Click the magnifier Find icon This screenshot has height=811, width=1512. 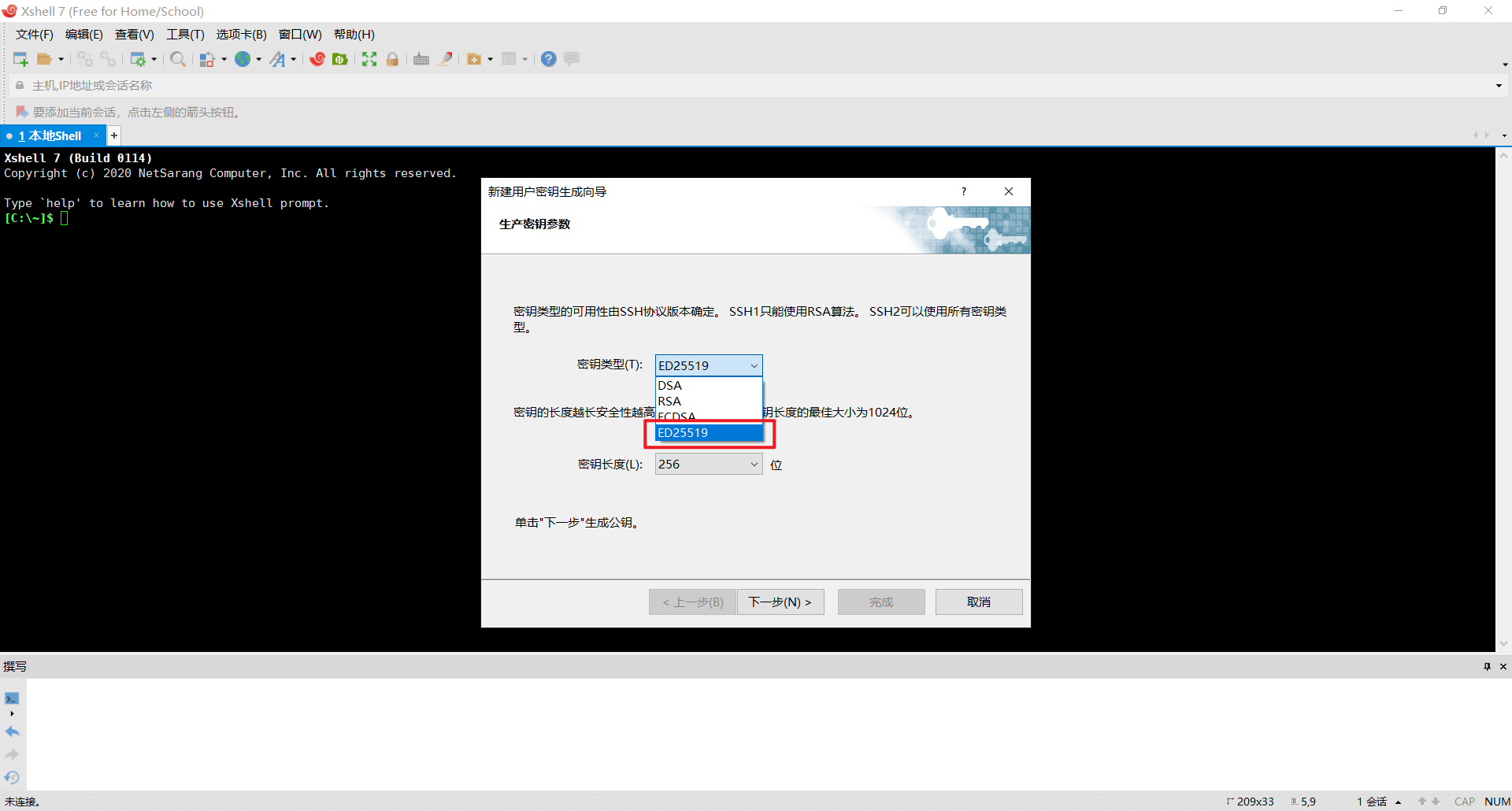pos(178,59)
